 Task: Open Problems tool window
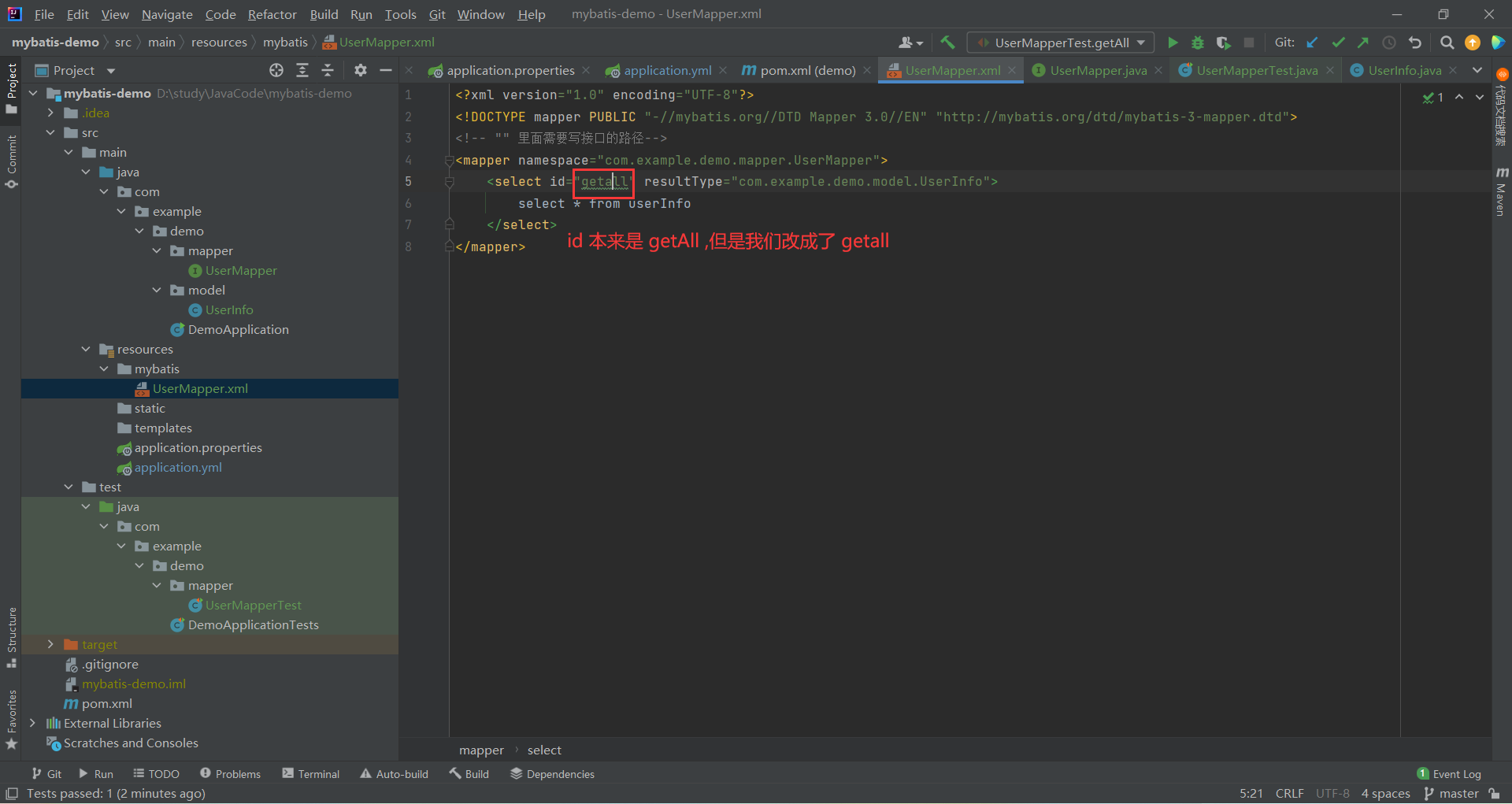coord(231,774)
